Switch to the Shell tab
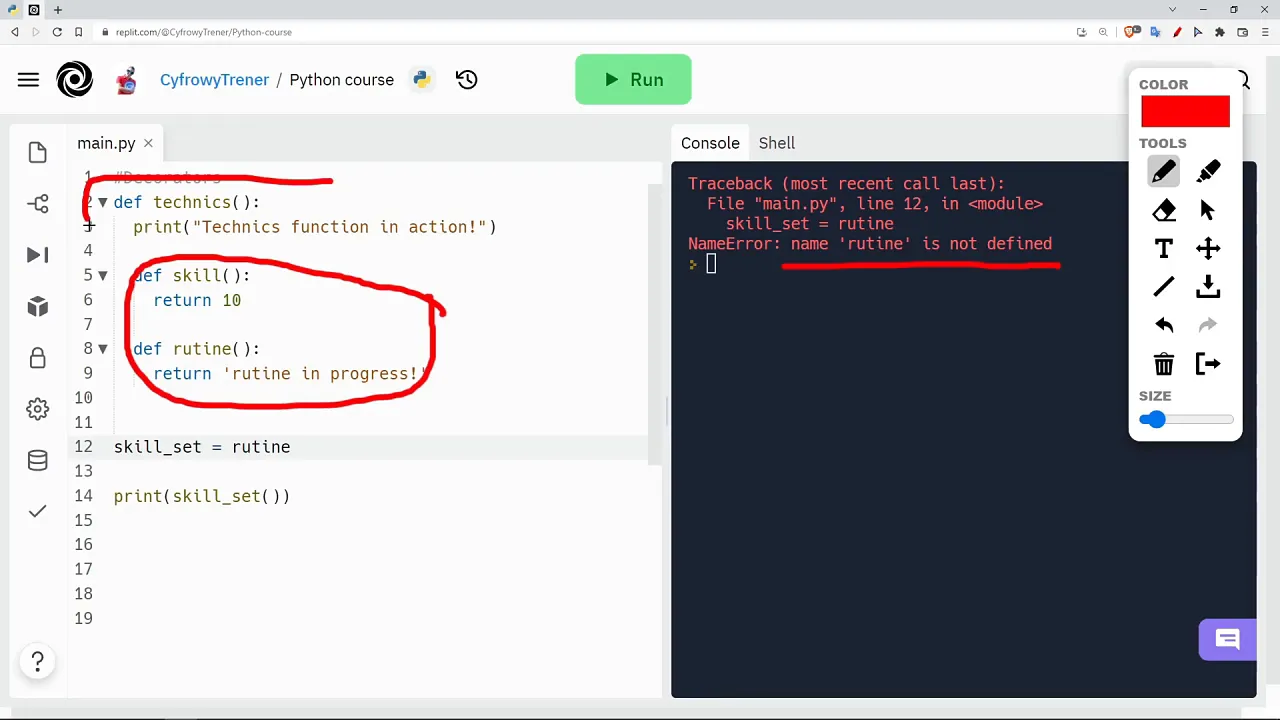1280x720 pixels. pyautogui.click(x=776, y=143)
